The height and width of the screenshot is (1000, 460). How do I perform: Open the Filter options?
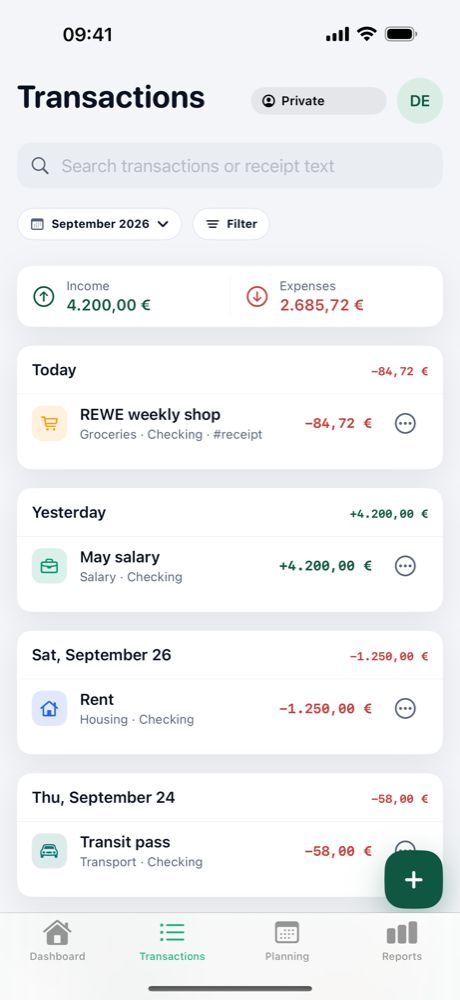[231, 224]
